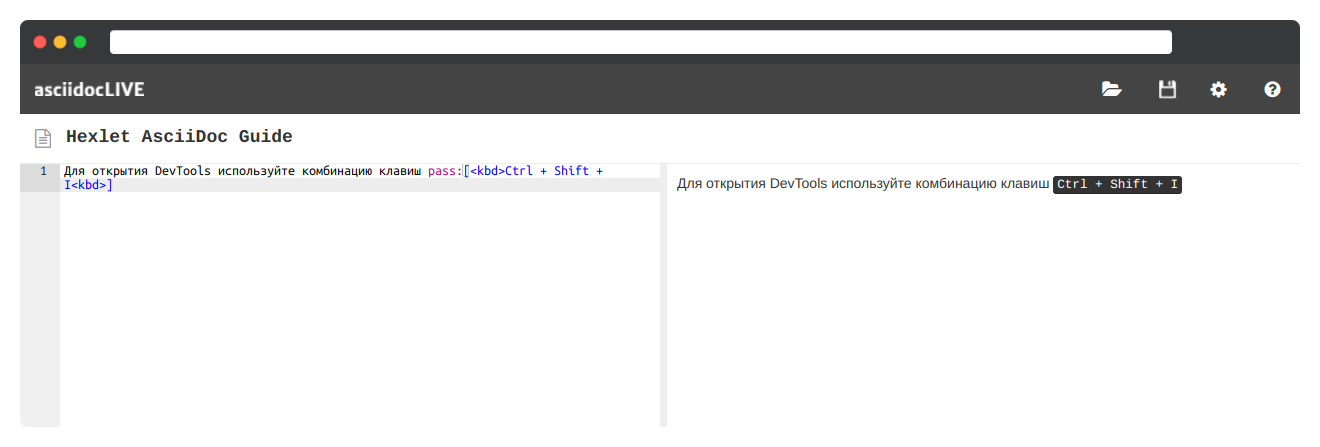1320x447 pixels.
Task: Save the document with the floppy disk icon
Action: click(x=1166, y=89)
